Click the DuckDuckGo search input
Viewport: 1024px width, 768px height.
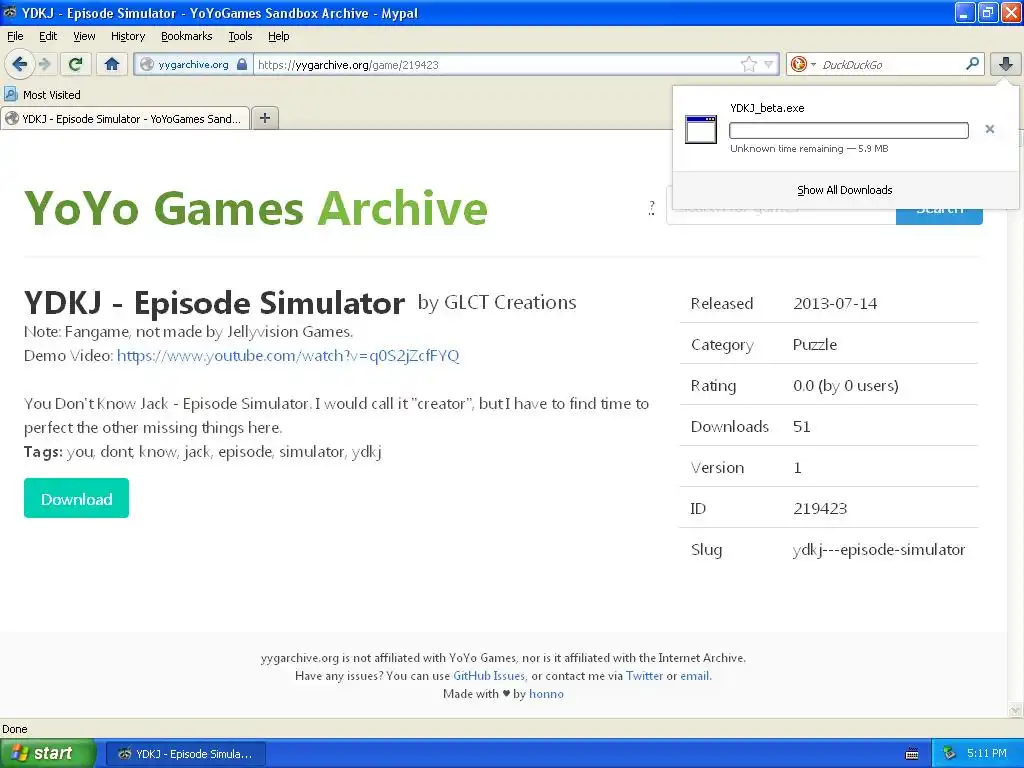(889, 64)
